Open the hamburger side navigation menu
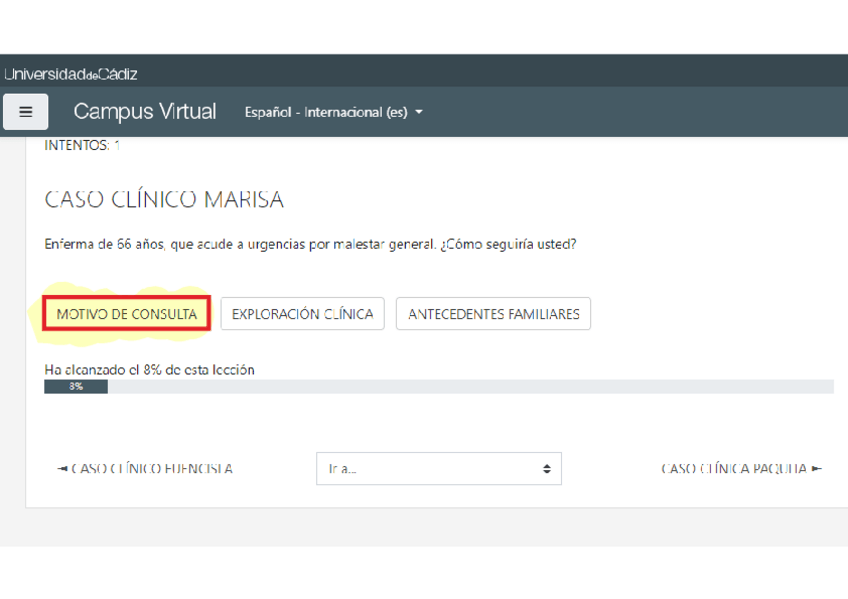 point(26,112)
